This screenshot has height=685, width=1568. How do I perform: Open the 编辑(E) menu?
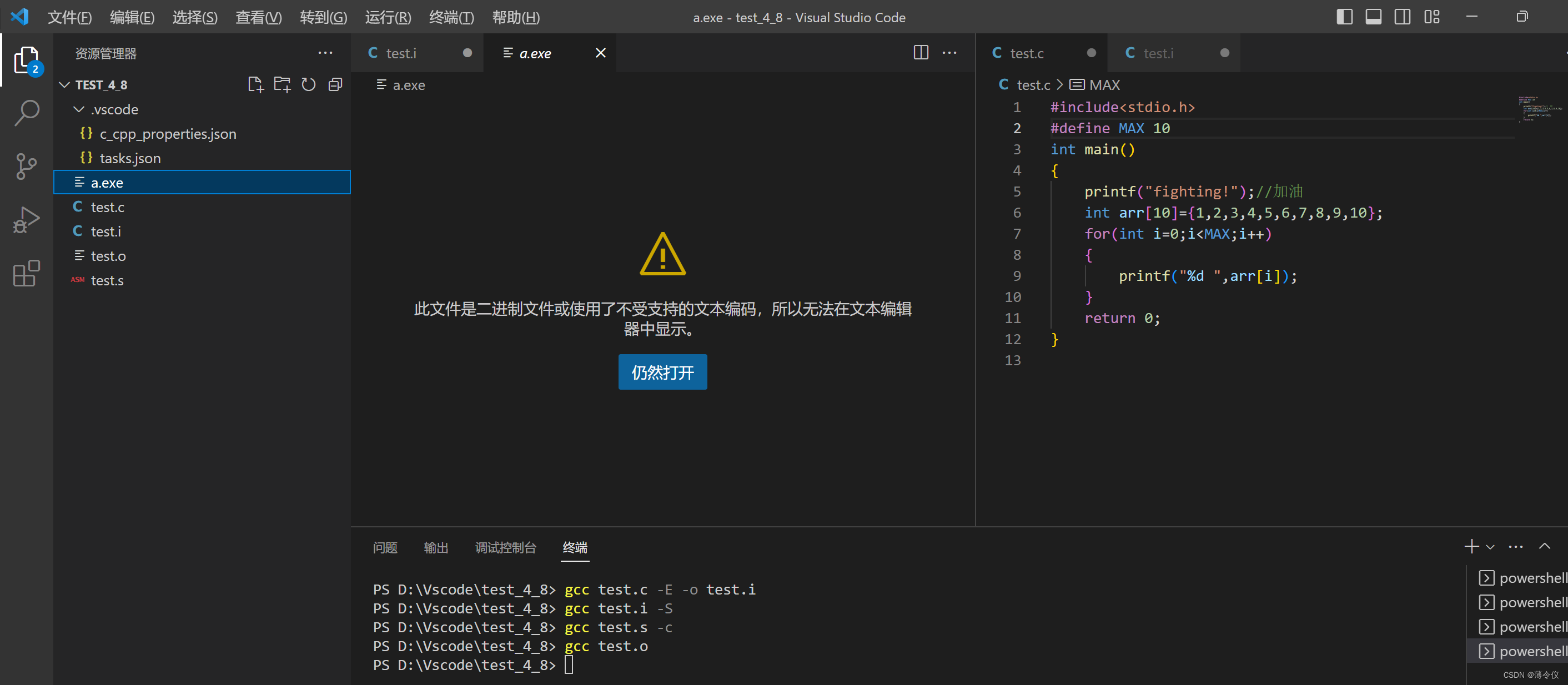click(x=132, y=17)
